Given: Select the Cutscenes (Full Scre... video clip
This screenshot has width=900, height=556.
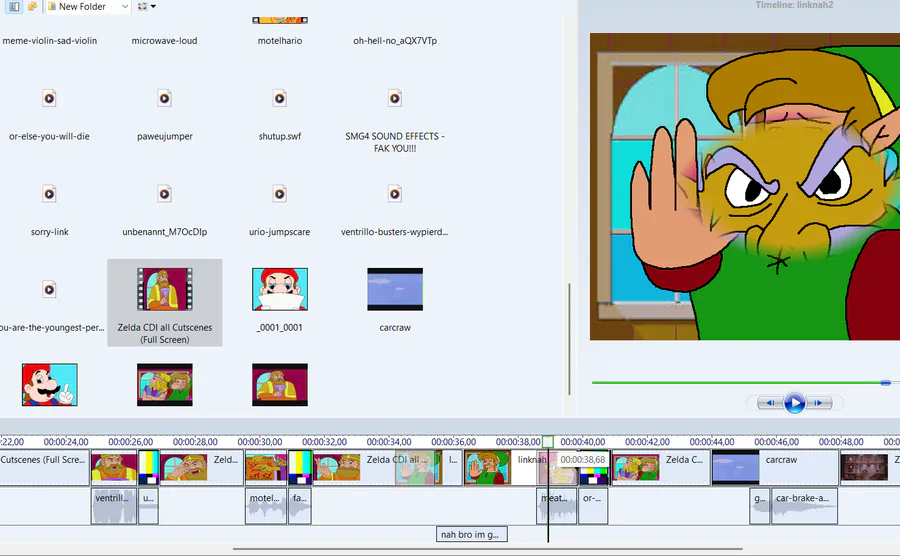Looking at the screenshot, I should 45,467.
